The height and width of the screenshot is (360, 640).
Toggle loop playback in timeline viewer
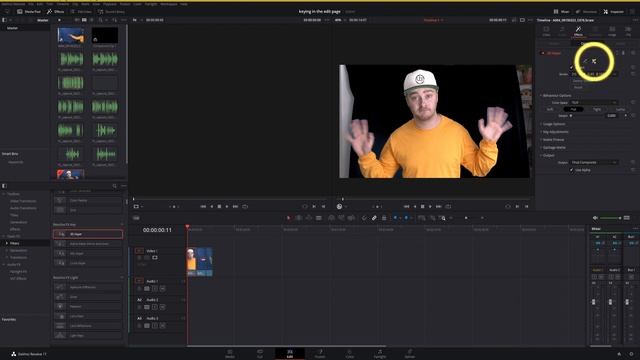[448, 207]
